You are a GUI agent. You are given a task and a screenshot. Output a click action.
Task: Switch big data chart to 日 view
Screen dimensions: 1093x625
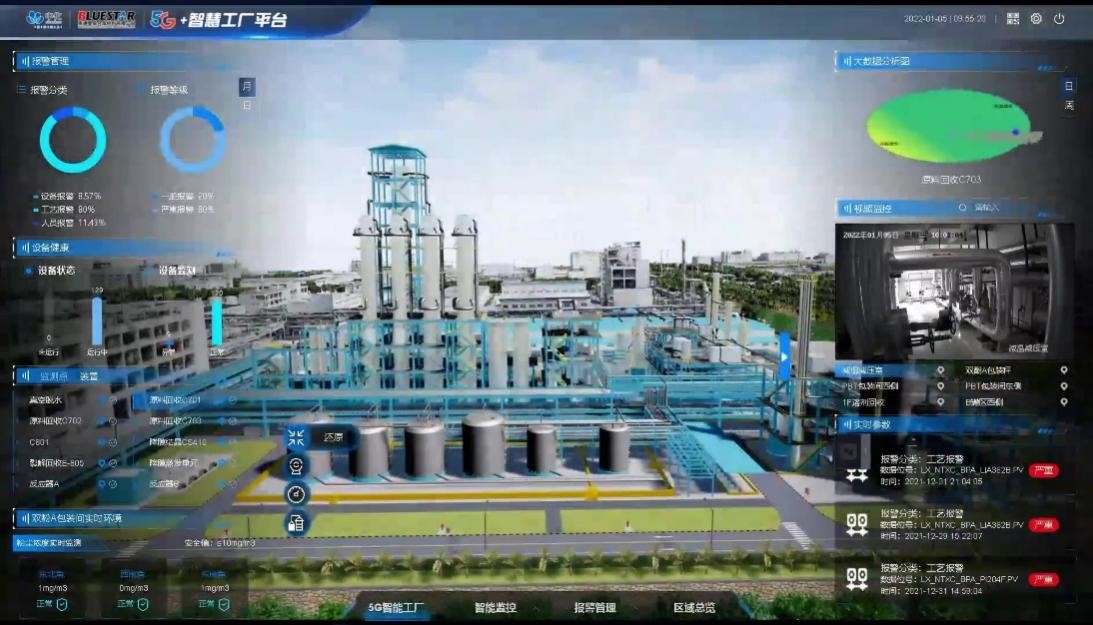tap(1069, 86)
